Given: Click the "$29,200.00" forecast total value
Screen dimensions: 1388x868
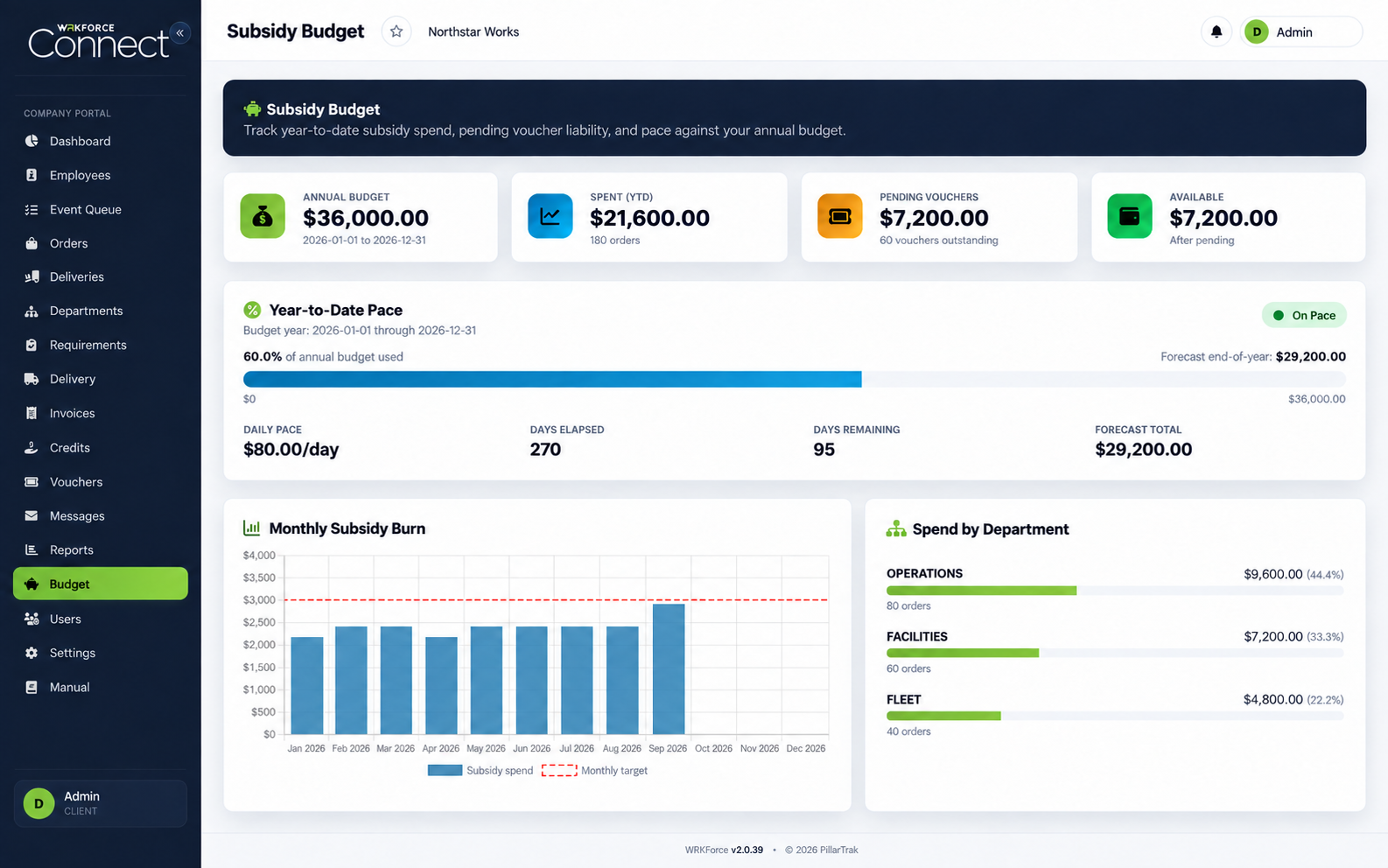Looking at the screenshot, I should coord(1144,450).
